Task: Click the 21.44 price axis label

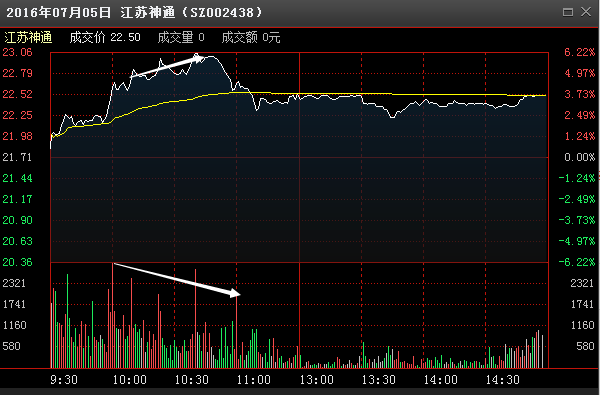Action: click(17, 178)
